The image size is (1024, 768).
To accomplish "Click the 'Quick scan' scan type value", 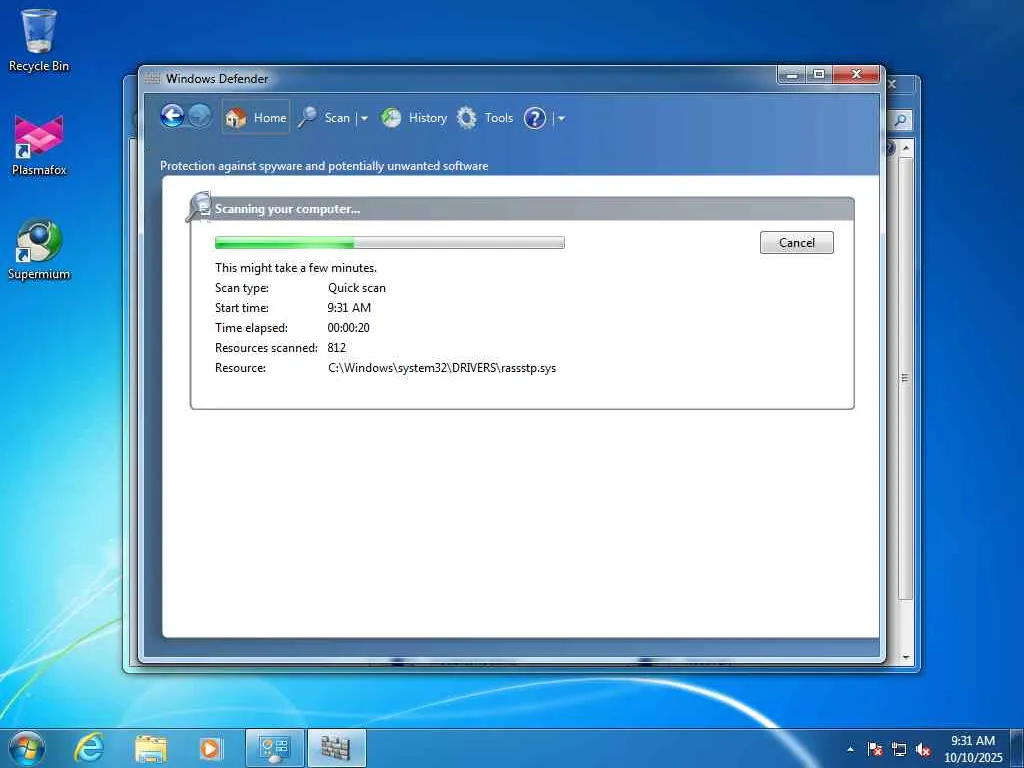I will click(x=357, y=288).
